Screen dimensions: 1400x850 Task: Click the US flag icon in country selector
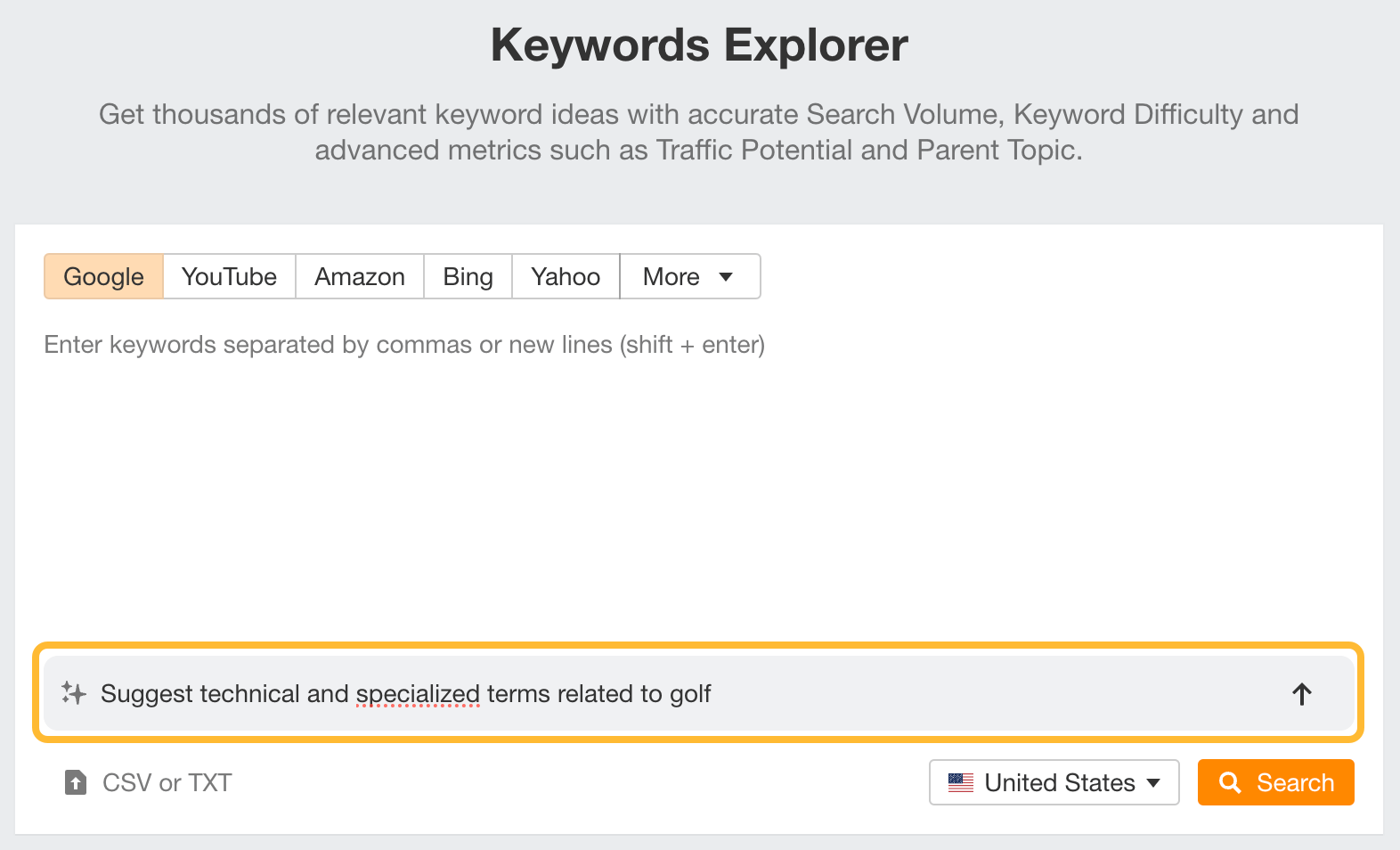coord(960,782)
